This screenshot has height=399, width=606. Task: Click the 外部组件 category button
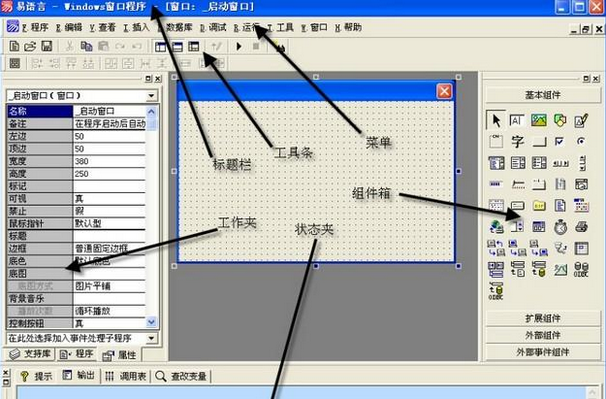pos(543,335)
